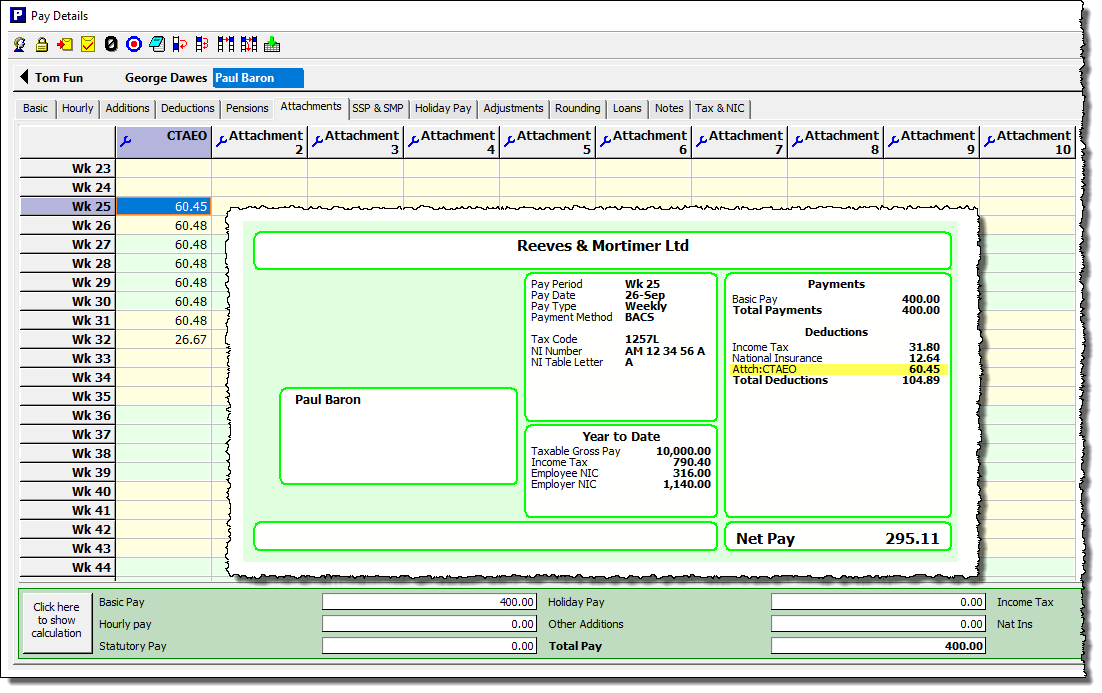The width and height of the screenshot is (1102, 693).
Task: Click the wrench icon on Attachment 4
Action: [x=414, y=141]
